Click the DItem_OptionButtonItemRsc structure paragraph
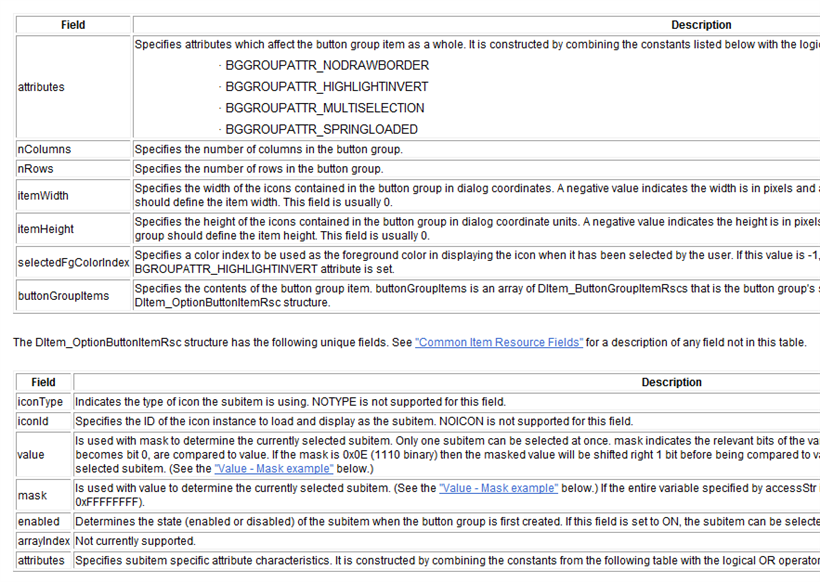The height and width of the screenshot is (582, 820). tap(410, 343)
